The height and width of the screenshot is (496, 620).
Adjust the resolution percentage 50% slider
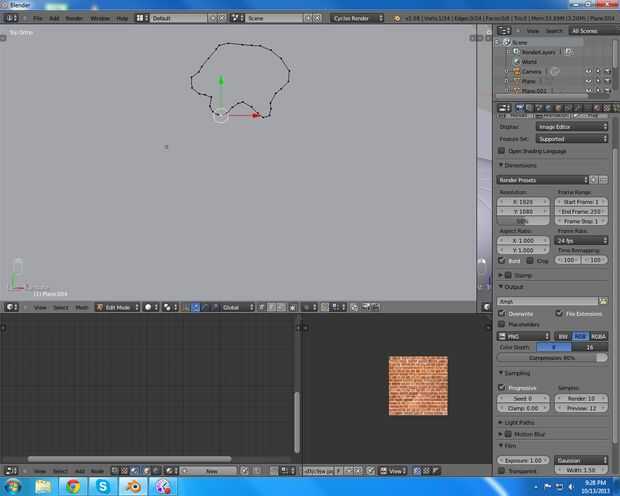523,221
